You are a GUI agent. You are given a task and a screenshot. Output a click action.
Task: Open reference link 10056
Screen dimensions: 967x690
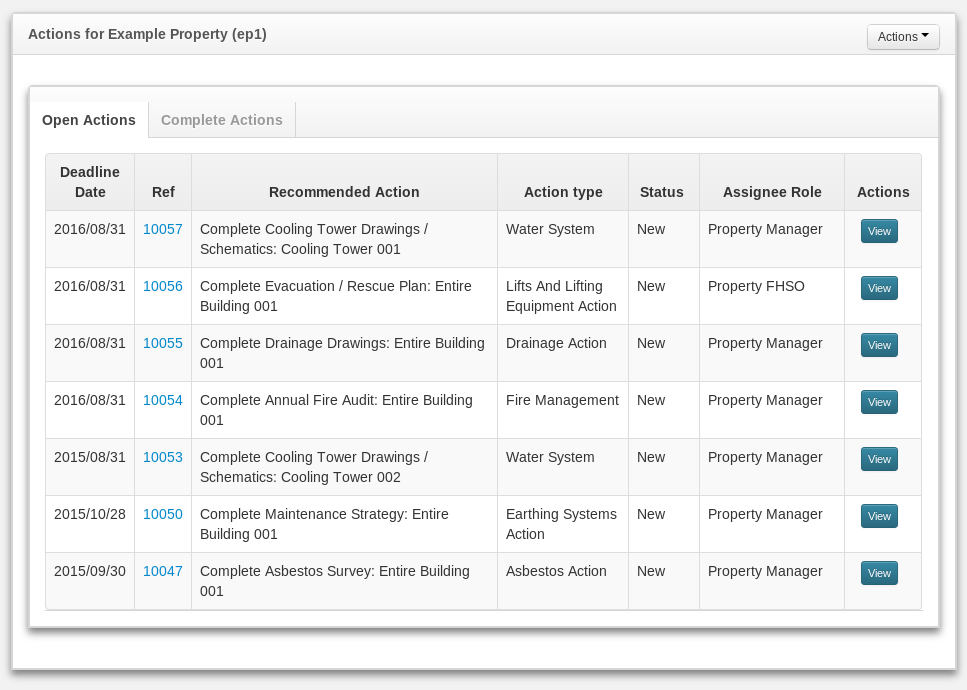coord(162,286)
